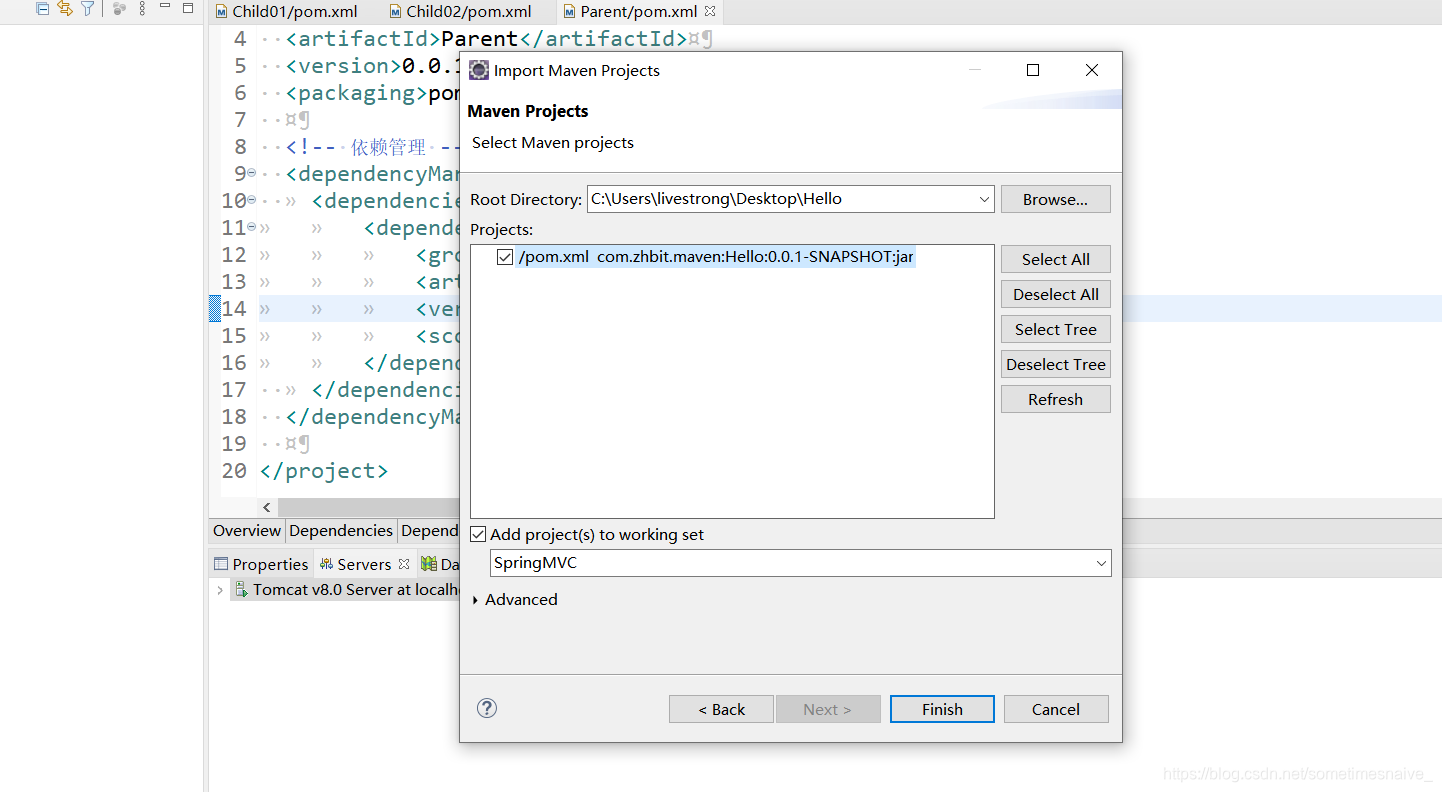Open the View Menu three-dots icon
This screenshot has width=1442, height=792.
[142, 8]
